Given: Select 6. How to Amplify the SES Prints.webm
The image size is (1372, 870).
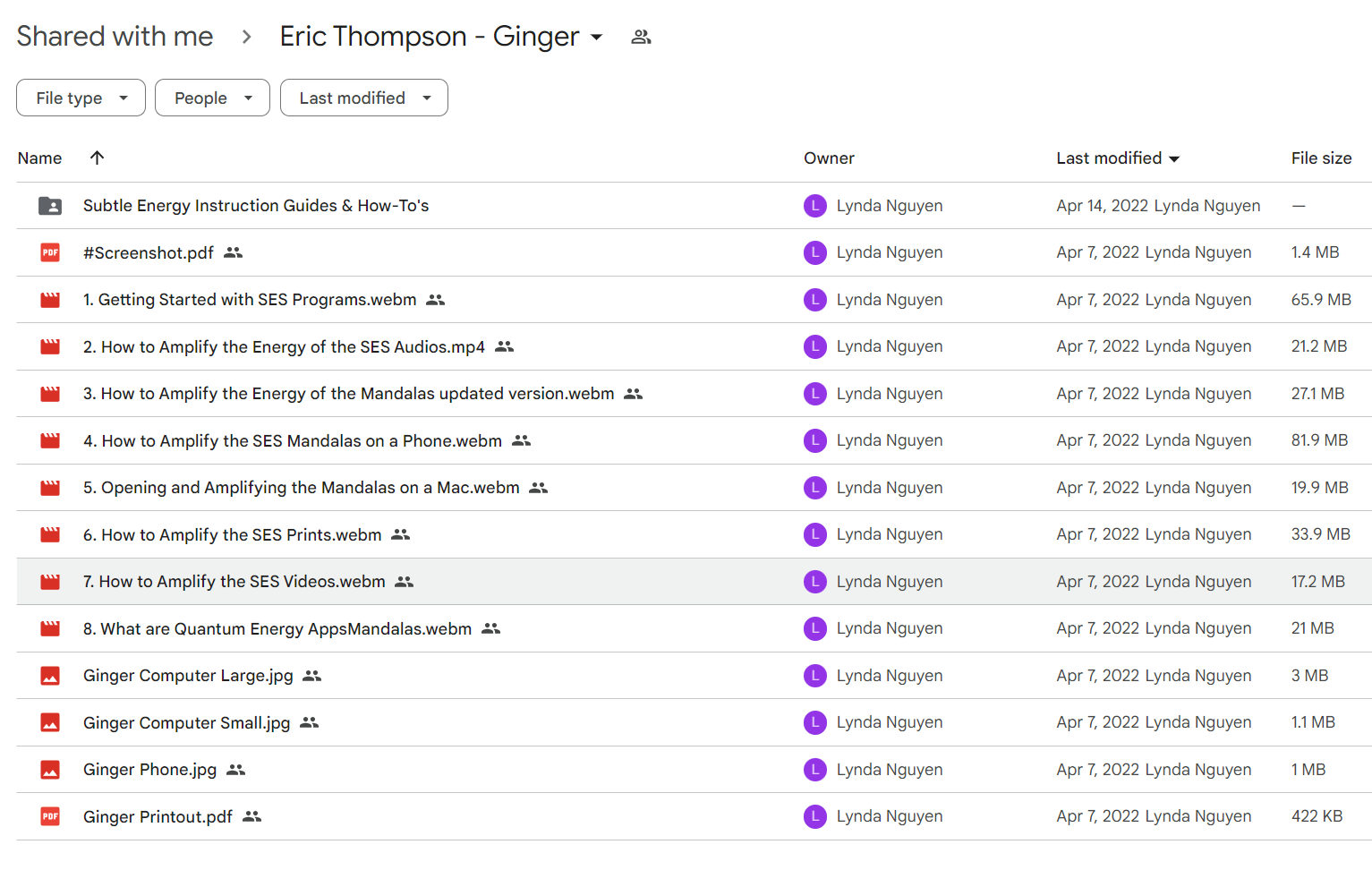Looking at the screenshot, I should tap(233, 534).
